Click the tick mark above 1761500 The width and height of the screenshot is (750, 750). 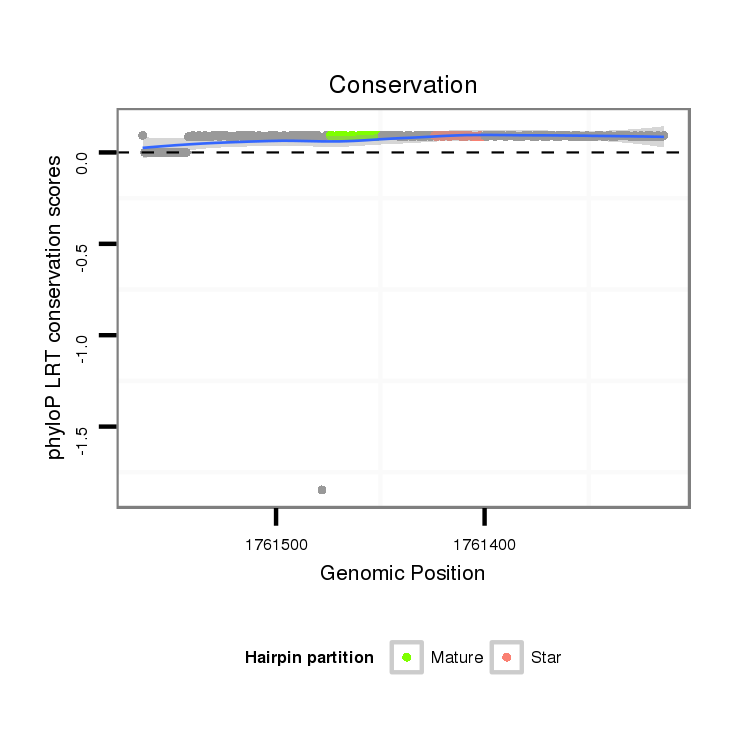pyautogui.click(x=276, y=516)
